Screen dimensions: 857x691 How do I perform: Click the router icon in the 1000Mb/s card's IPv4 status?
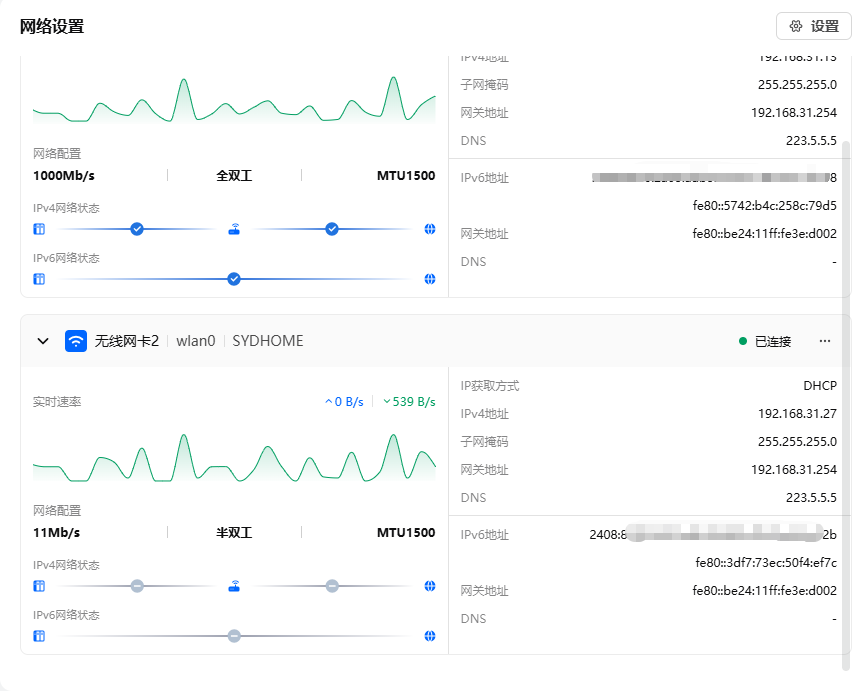coord(234,229)
